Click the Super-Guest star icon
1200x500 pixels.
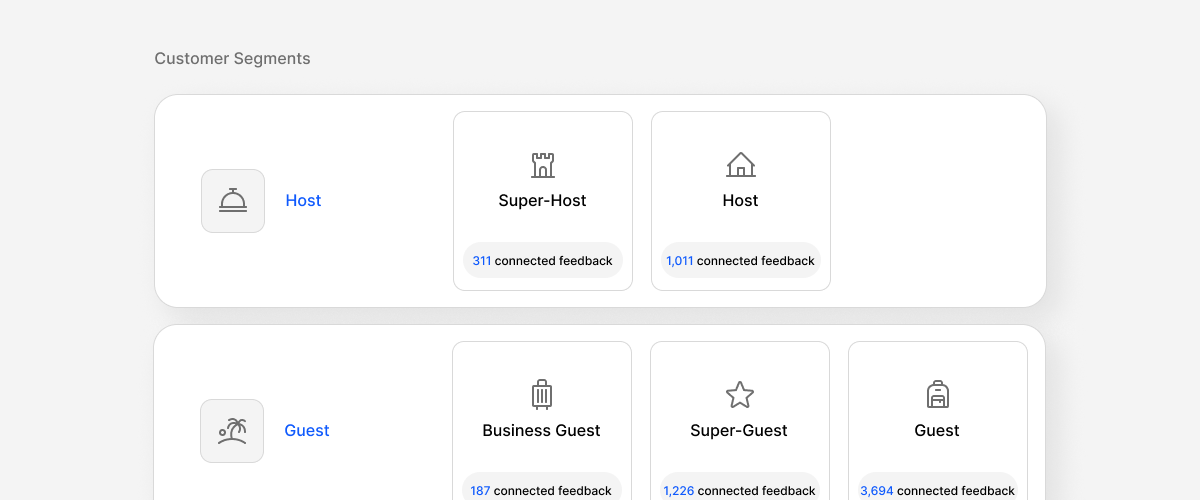click(x=739, y=395)
